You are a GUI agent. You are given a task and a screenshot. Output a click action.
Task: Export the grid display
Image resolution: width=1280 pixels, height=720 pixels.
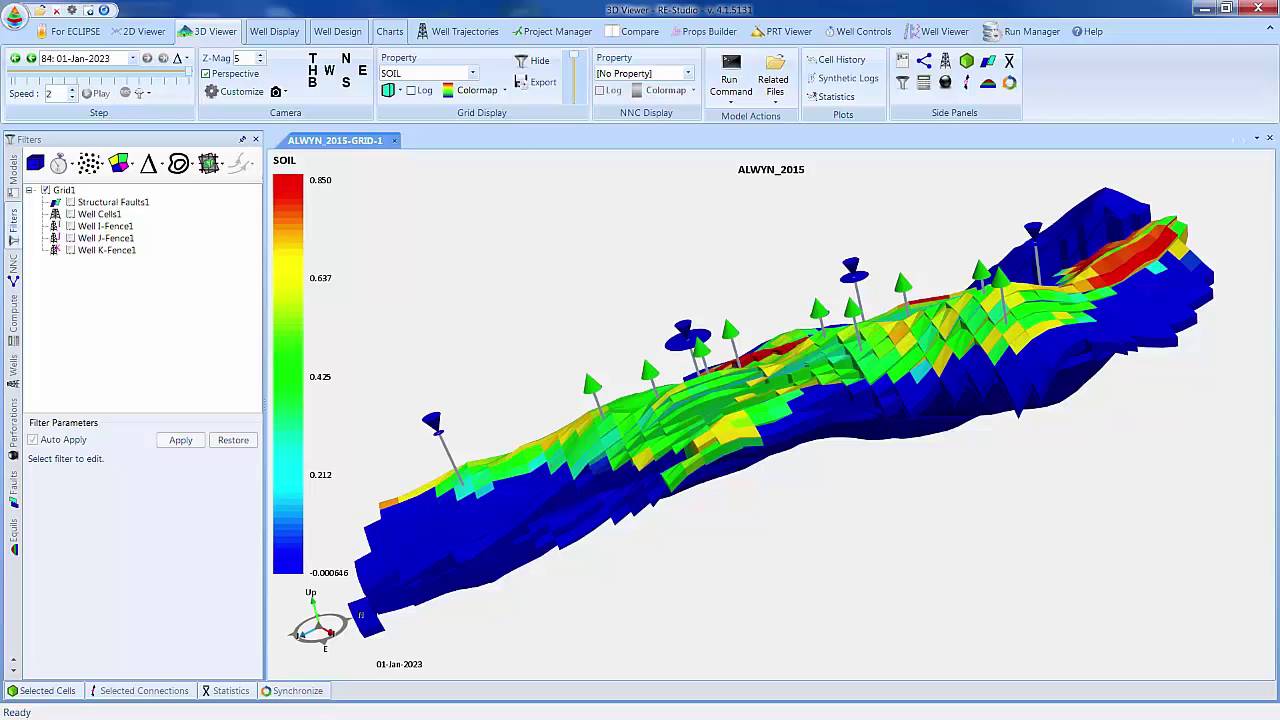535,82
